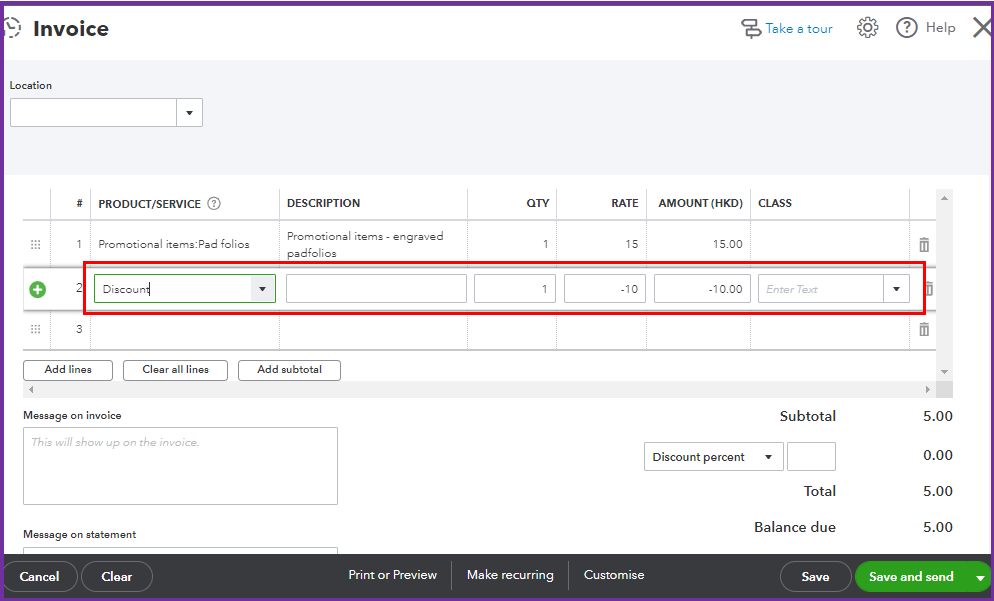The image size is (994, 601).
Task: Click the Add subtotal button
Action: pos(290,370)
